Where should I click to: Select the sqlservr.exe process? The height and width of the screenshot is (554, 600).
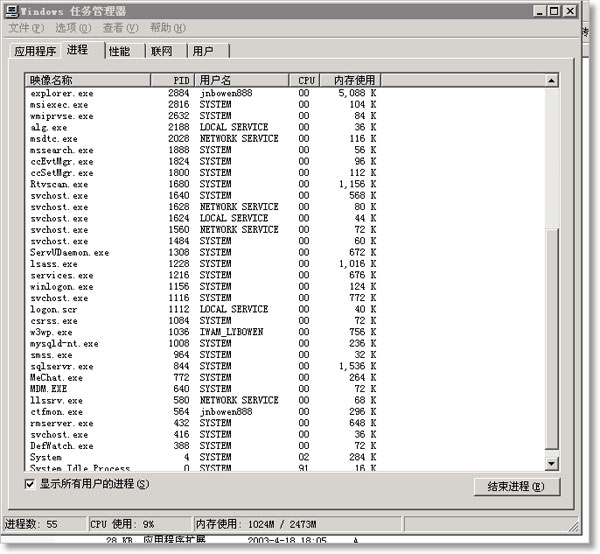203,366
